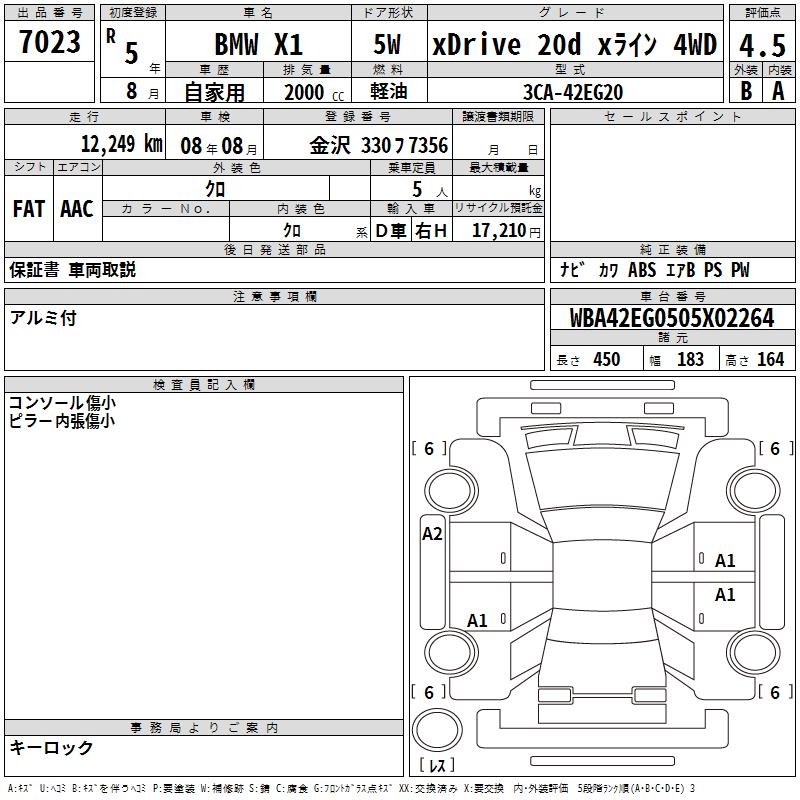Click the grade text xDrive 20d
The width and height of the screenshot is (800, 800).
506,44
